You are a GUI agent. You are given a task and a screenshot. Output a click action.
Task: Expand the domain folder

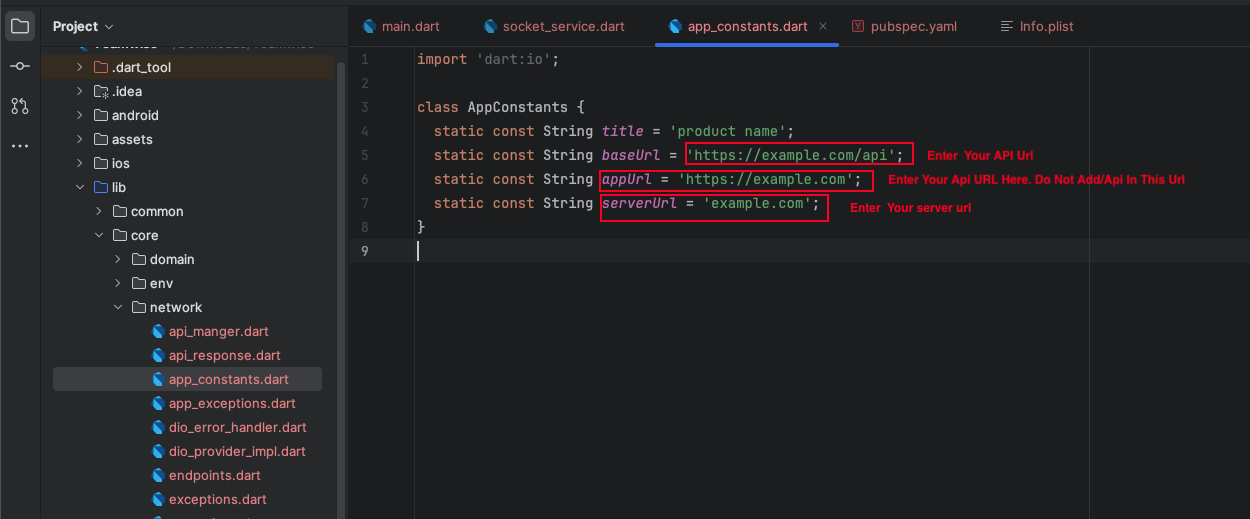tap(118, 259)
